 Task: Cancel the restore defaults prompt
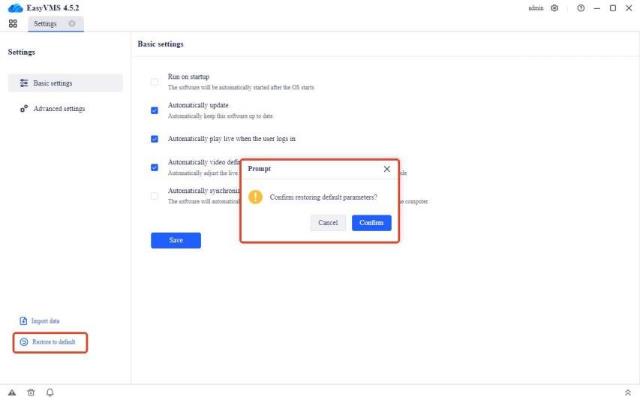(x=328, y=222)
